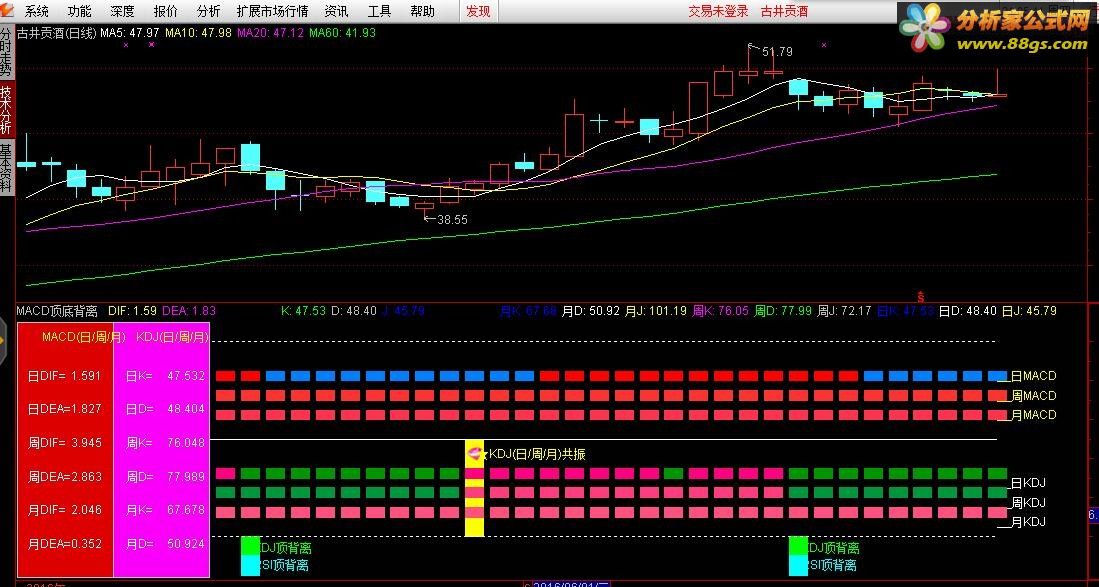Click the 日K= 47.532 table value
1099x587 pixels.
[165, 376]
